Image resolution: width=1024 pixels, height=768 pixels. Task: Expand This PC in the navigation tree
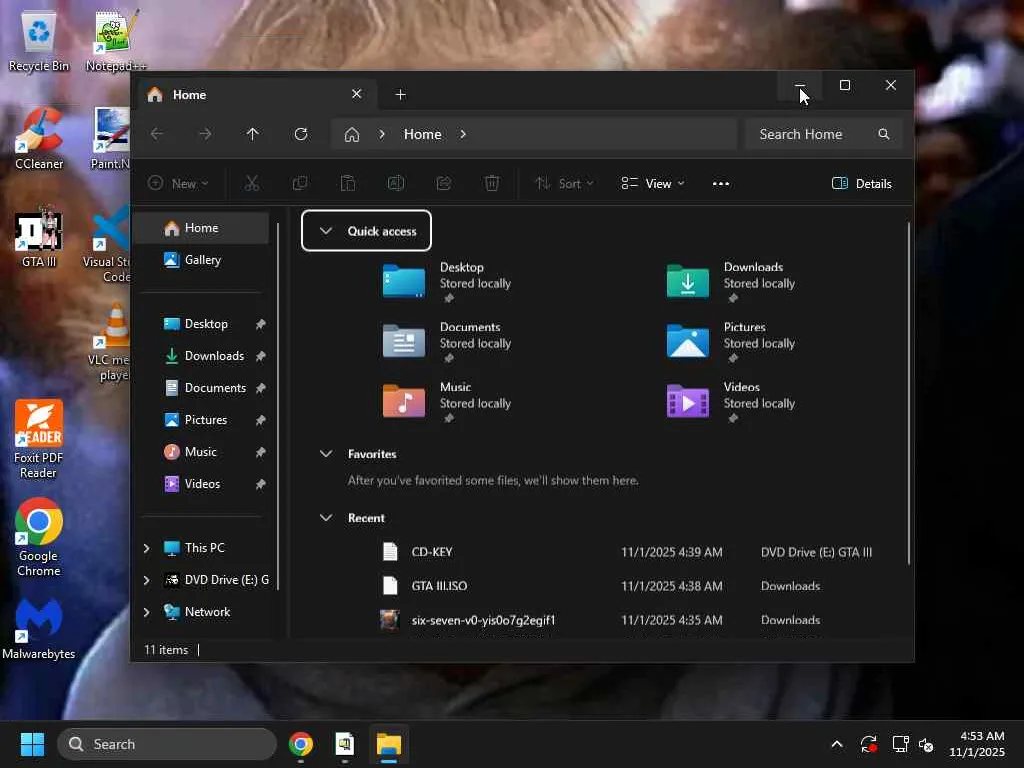pyautogui.click(x=147, y=548)
